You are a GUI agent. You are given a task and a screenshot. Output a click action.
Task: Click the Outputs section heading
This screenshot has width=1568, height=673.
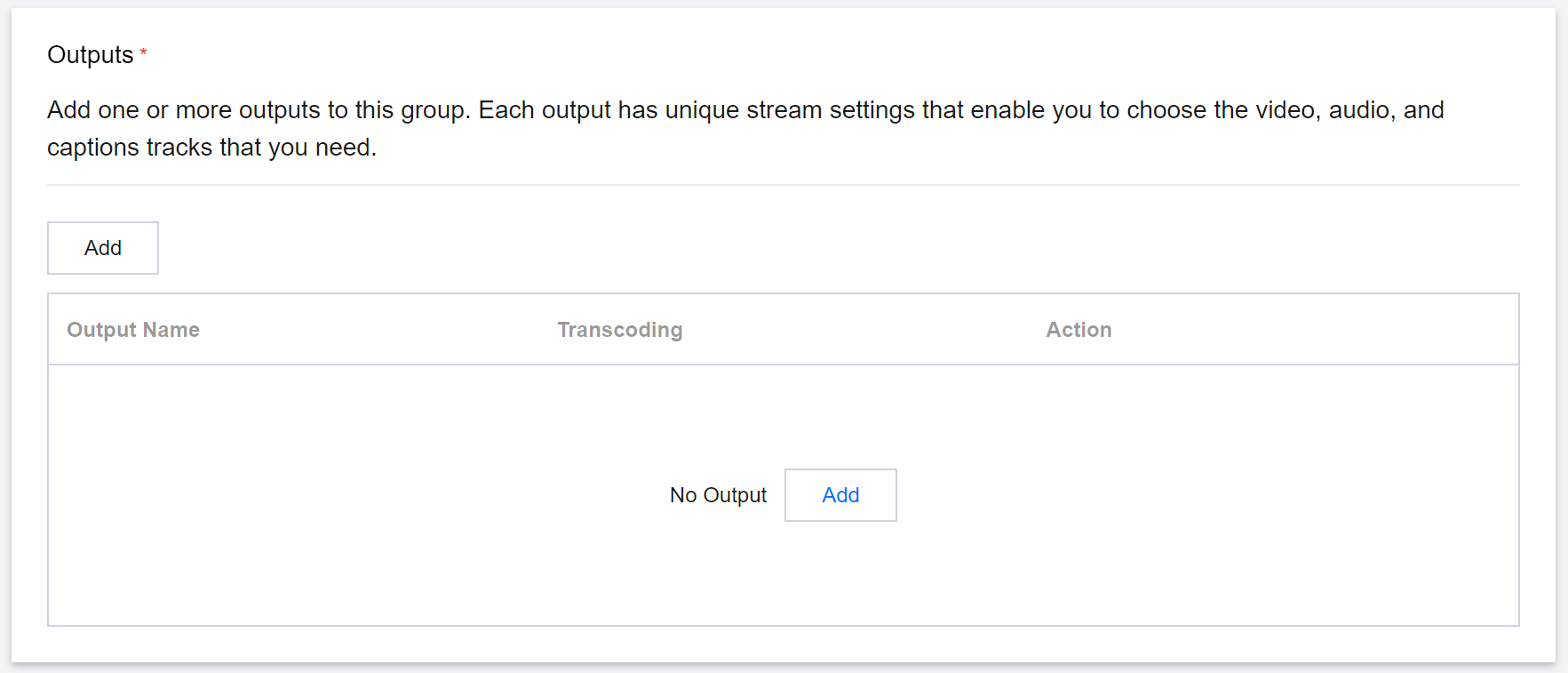coord(90,55)
